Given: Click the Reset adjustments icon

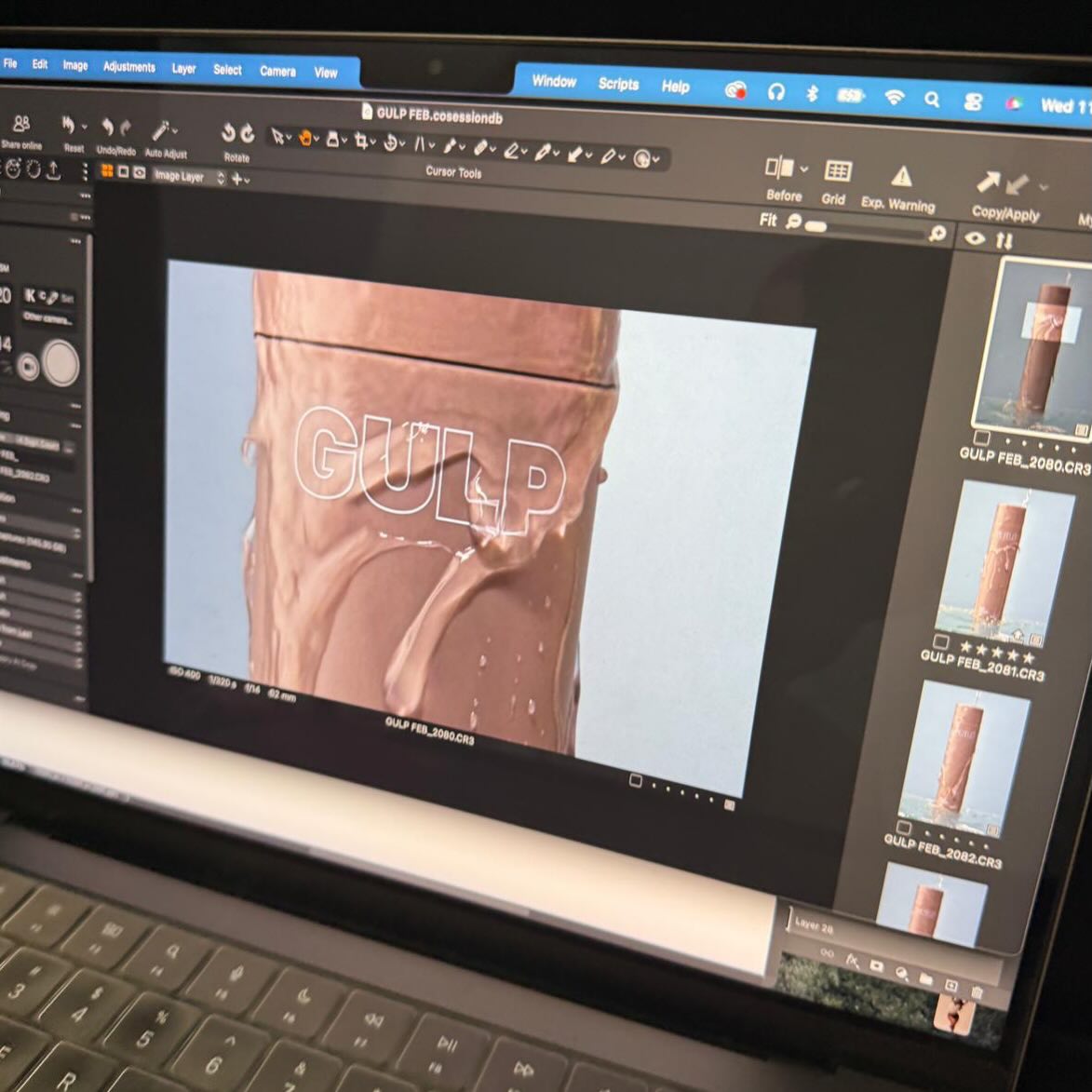Looking at the screenshot, I should tap(69, 126).
